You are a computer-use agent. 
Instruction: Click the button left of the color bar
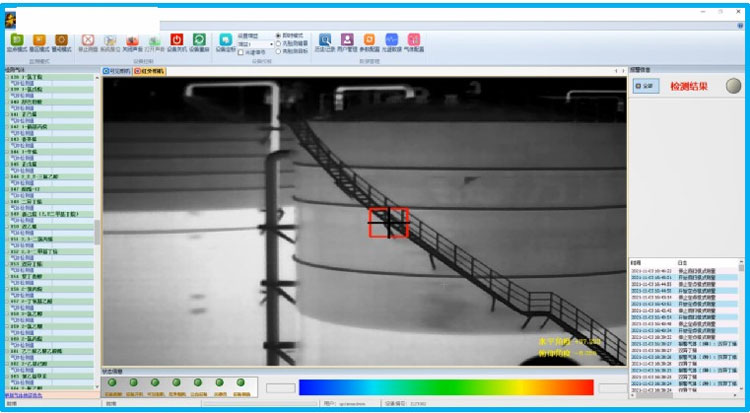click(x=281, y=387)
